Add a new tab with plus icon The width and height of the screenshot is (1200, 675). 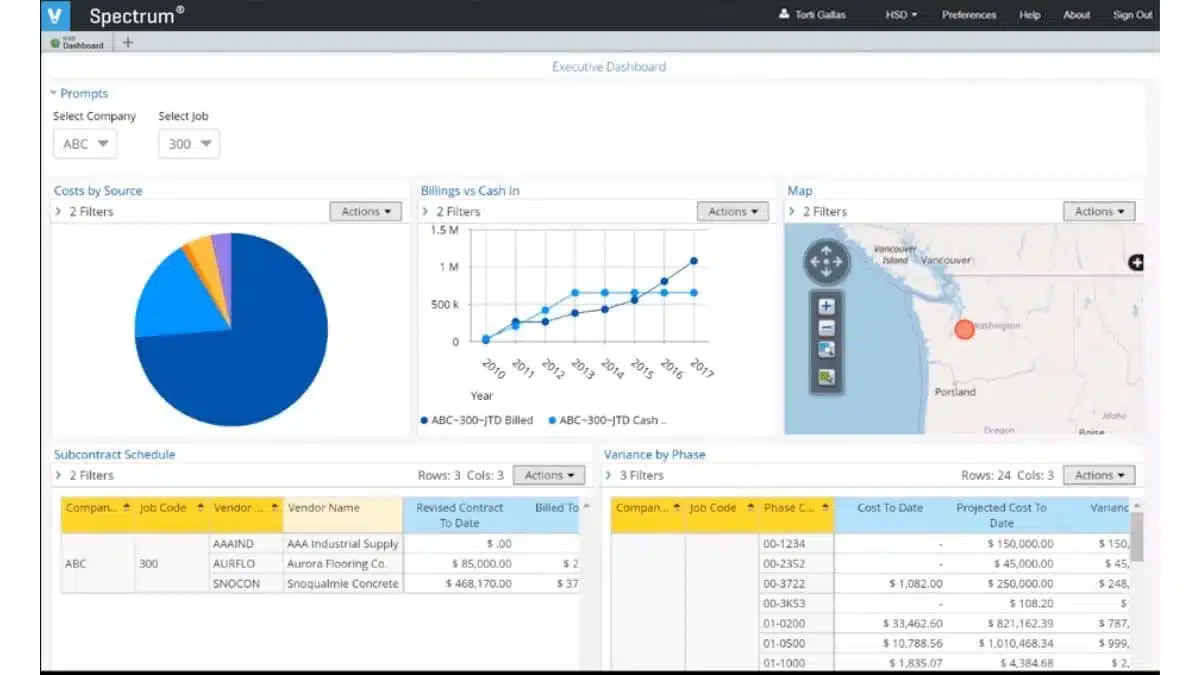(128, 42)
